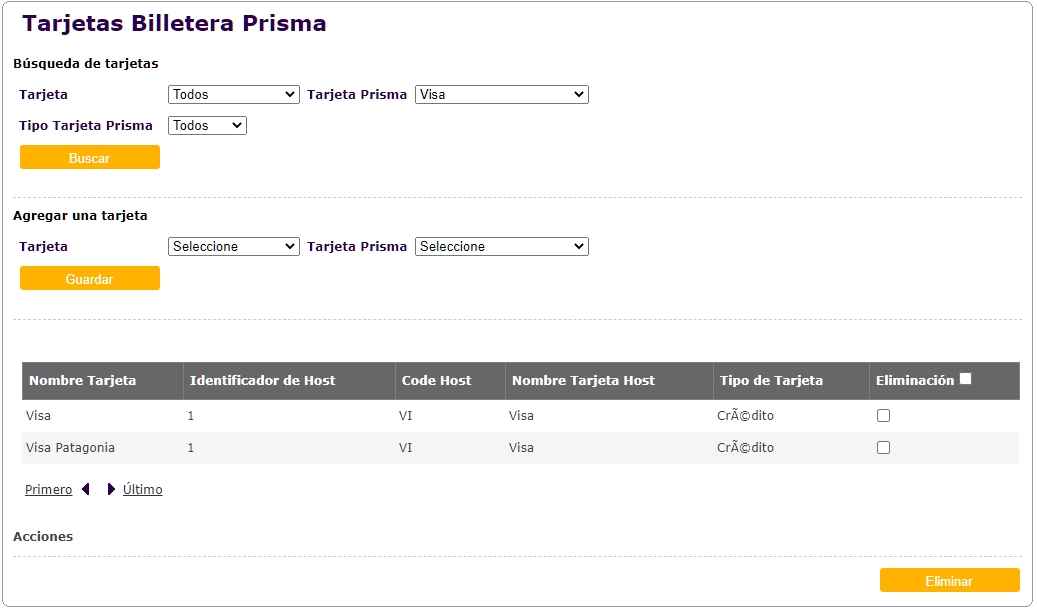Click the Eliminar button
The width and height of the screenshot is (1037, 608).
[949, 581]
